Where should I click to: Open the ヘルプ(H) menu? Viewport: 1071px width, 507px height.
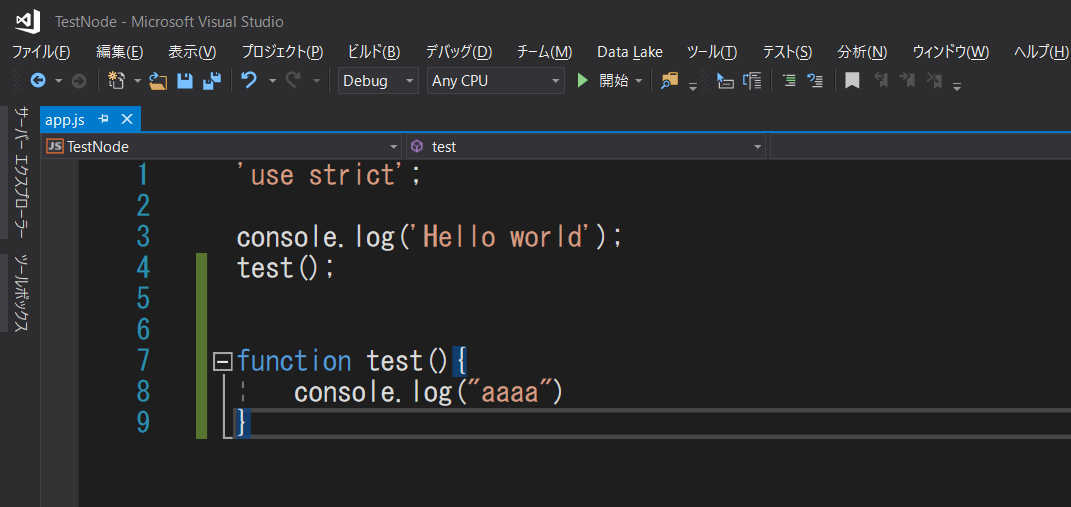coord(1041,52)
